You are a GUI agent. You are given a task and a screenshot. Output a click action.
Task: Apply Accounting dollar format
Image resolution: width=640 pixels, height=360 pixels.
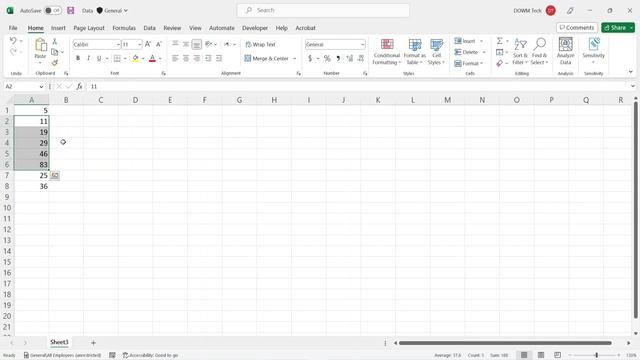click(310, 58)
